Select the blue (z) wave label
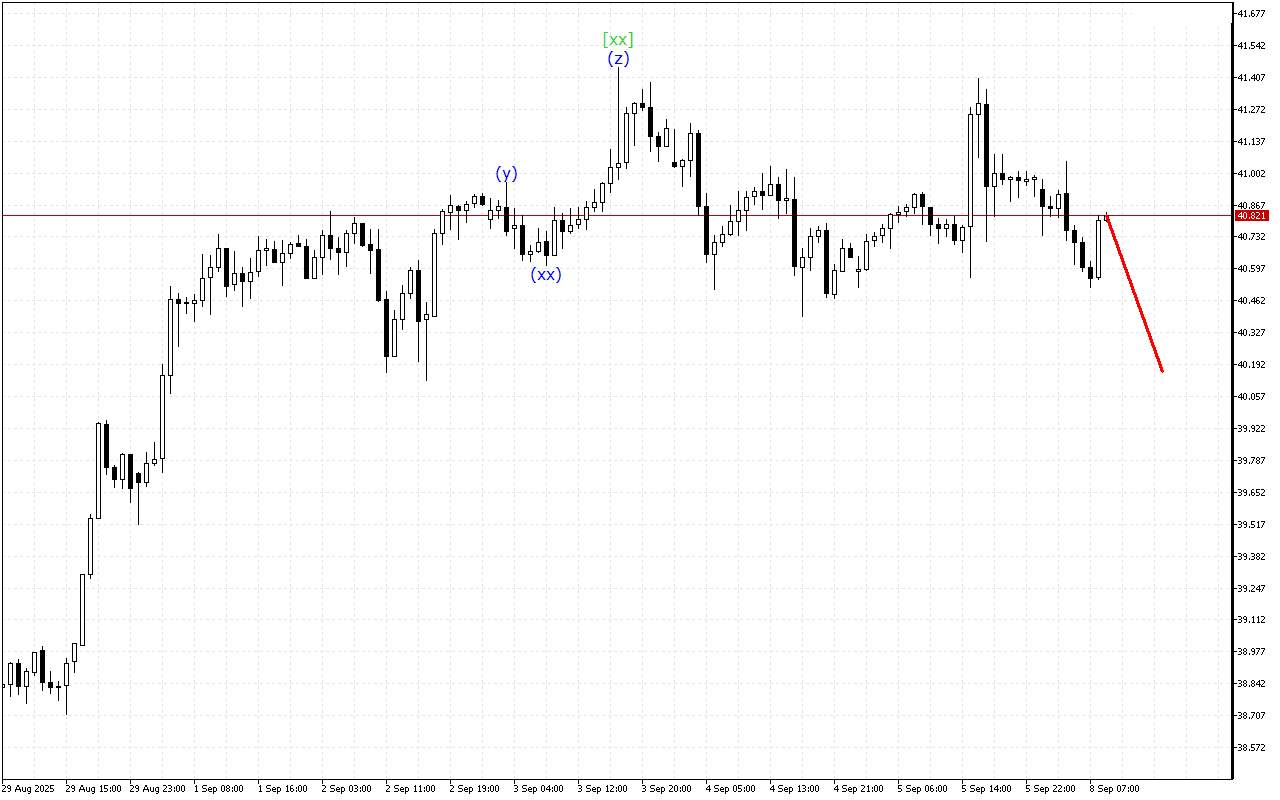Viewport: 1280px width, 800px height. pyautogui.click(x=619, y=58)
